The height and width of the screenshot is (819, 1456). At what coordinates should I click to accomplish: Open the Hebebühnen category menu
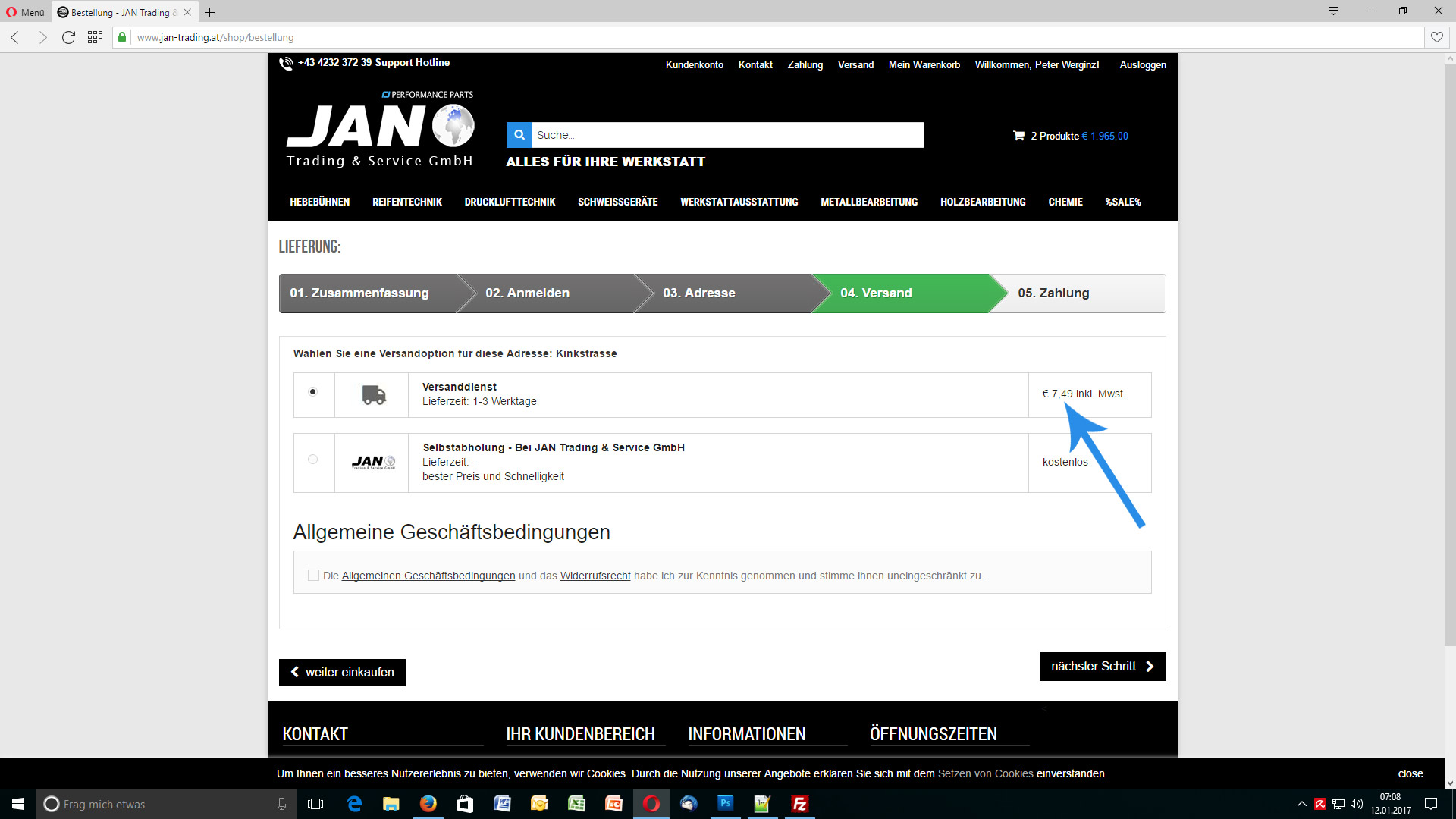319,202
